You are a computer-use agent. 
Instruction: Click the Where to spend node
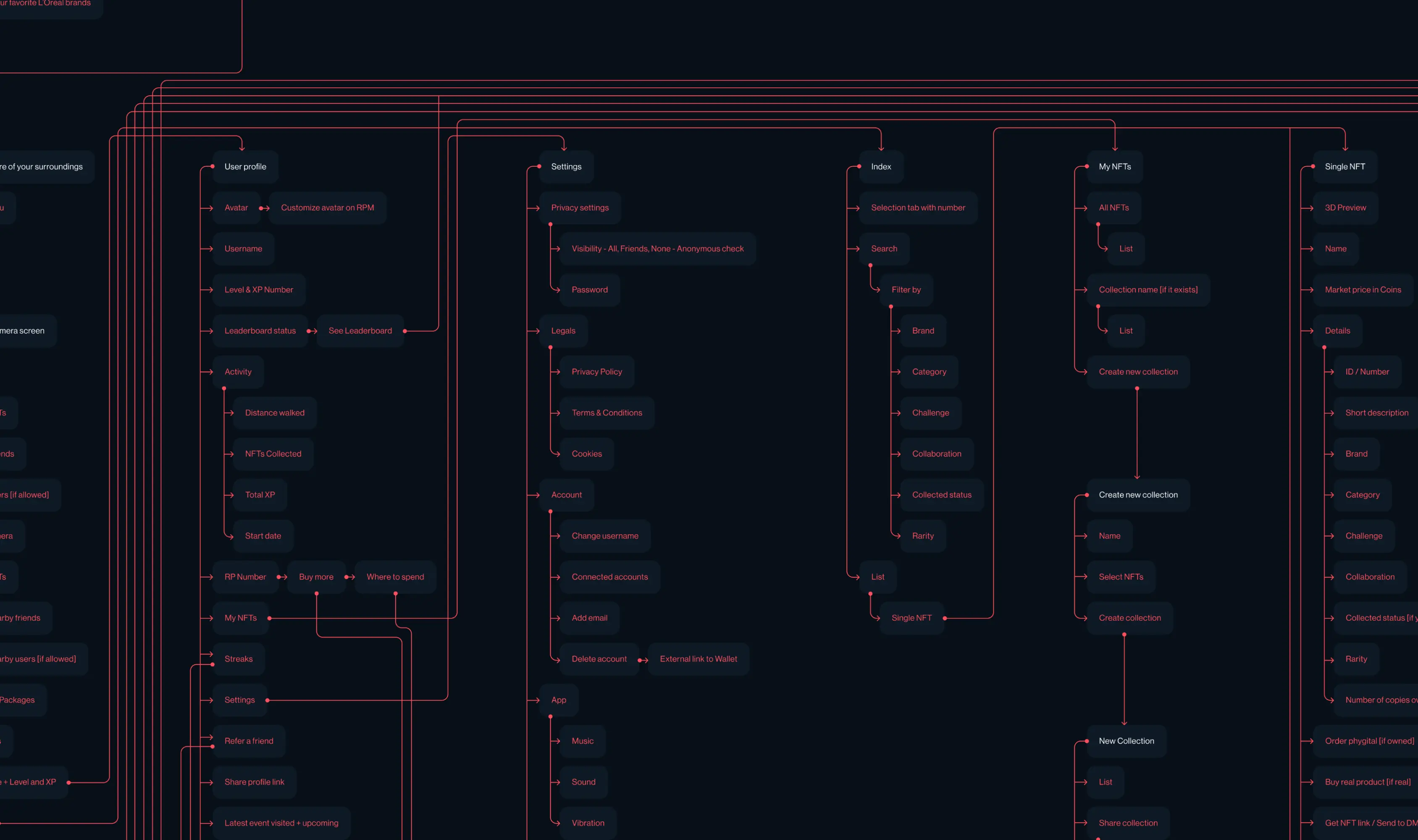tap(395, 577)
